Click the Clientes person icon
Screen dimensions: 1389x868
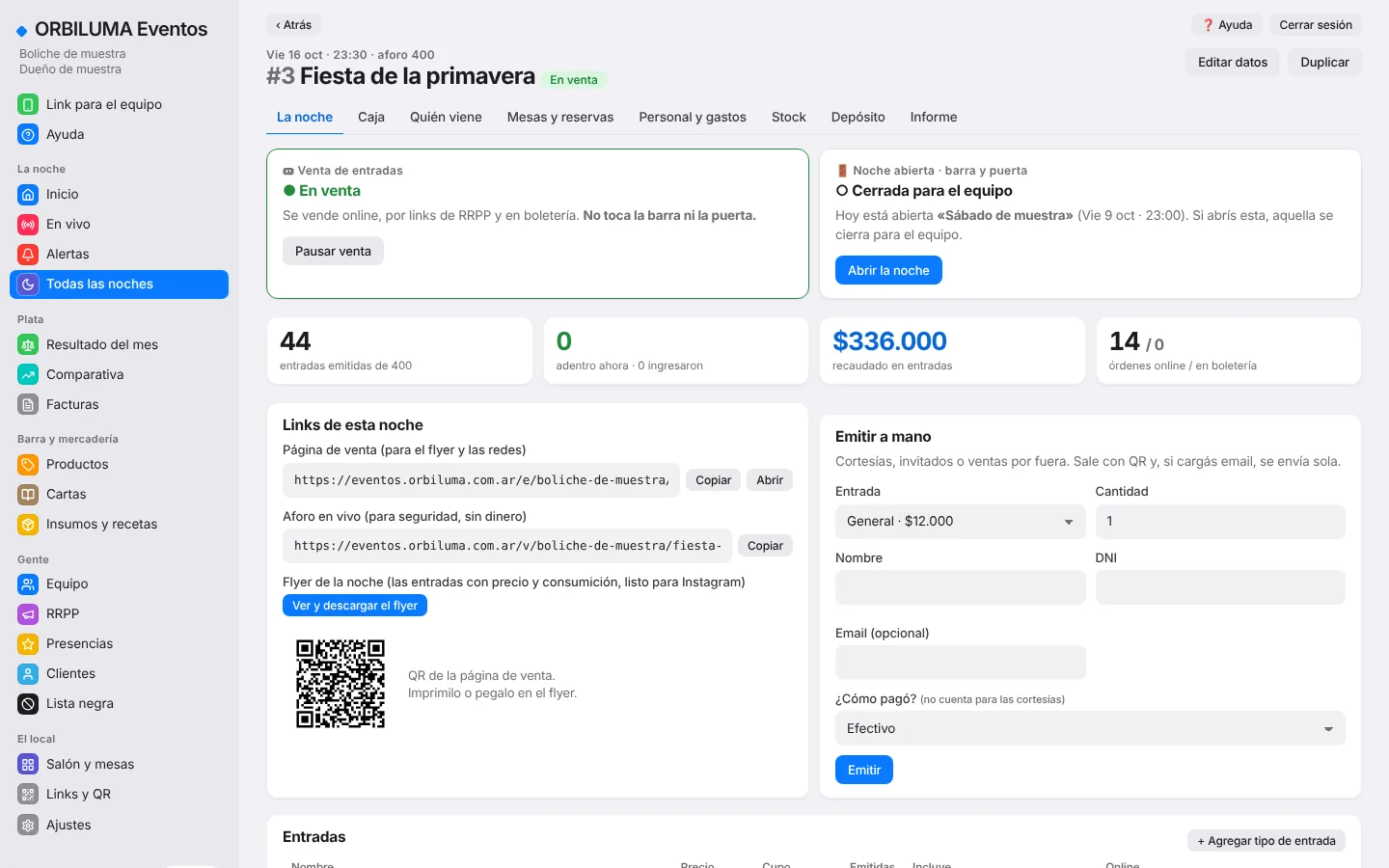28,673
